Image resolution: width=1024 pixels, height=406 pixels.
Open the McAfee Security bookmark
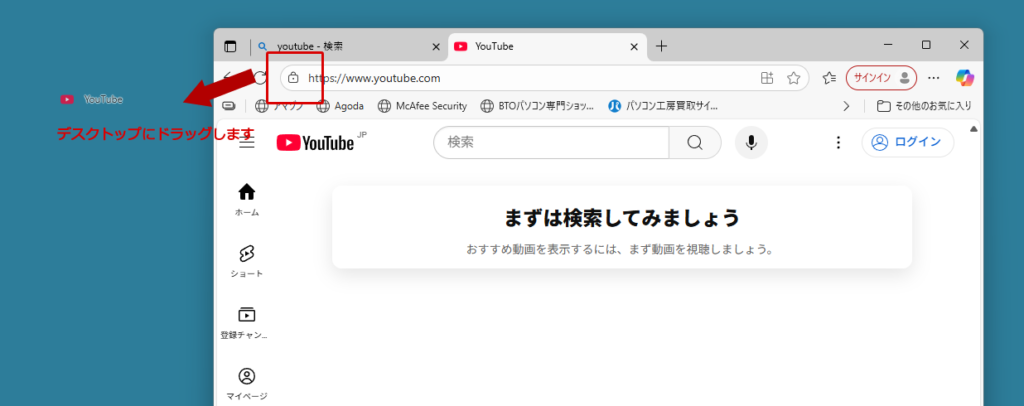coord(423,106)
